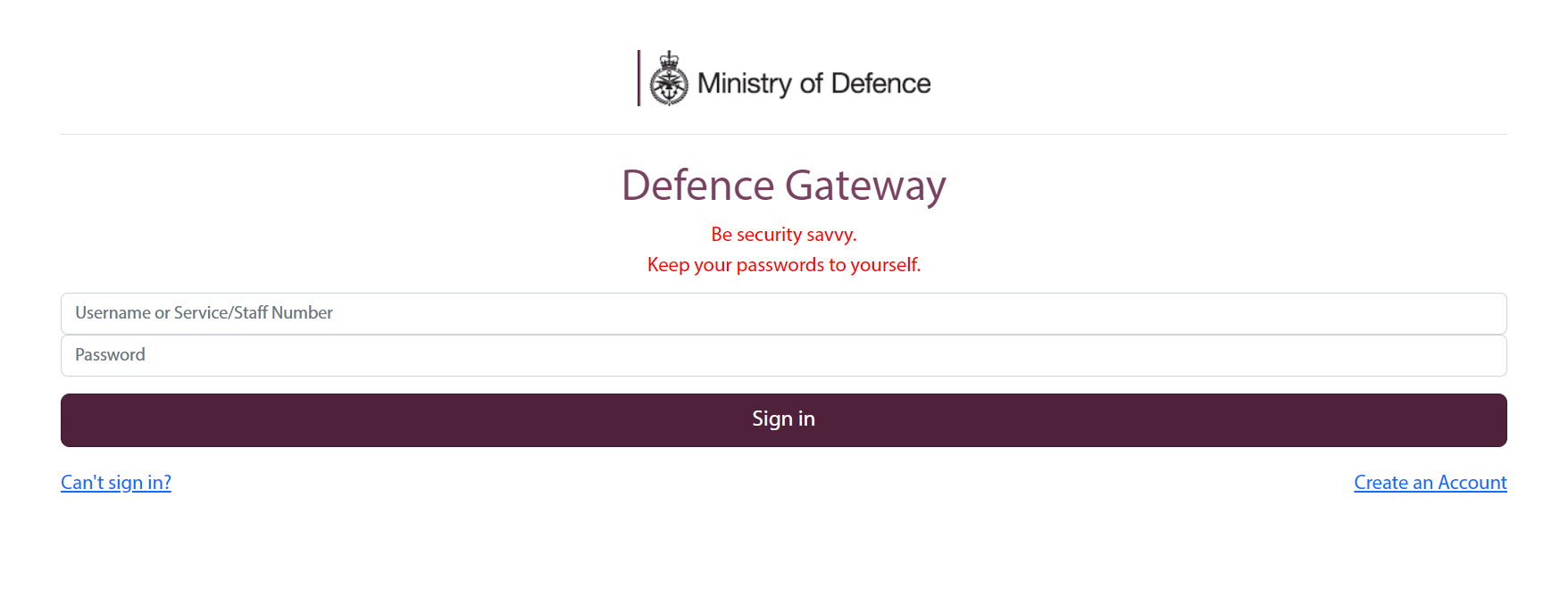The image size is (1568, 597).
Task: Click the Defence Gateway heading
Action: pos(784,186)
